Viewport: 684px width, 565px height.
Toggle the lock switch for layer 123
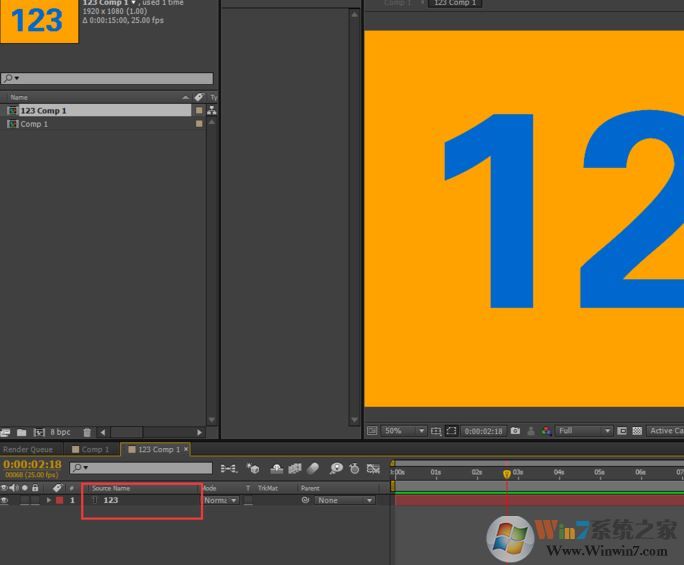[x=35, y=500]
